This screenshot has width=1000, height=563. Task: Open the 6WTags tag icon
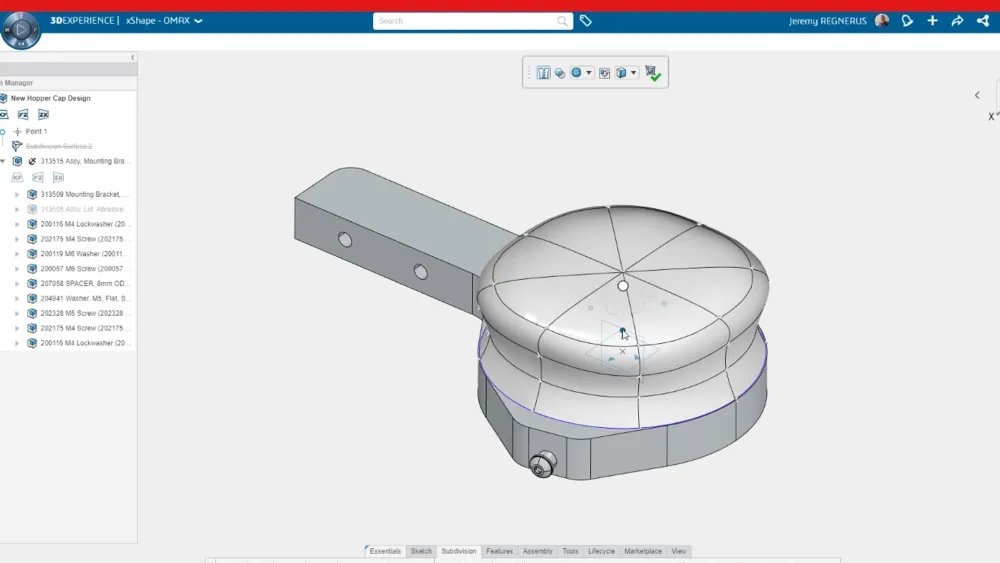pyautogui.click(x=585, y=21)
